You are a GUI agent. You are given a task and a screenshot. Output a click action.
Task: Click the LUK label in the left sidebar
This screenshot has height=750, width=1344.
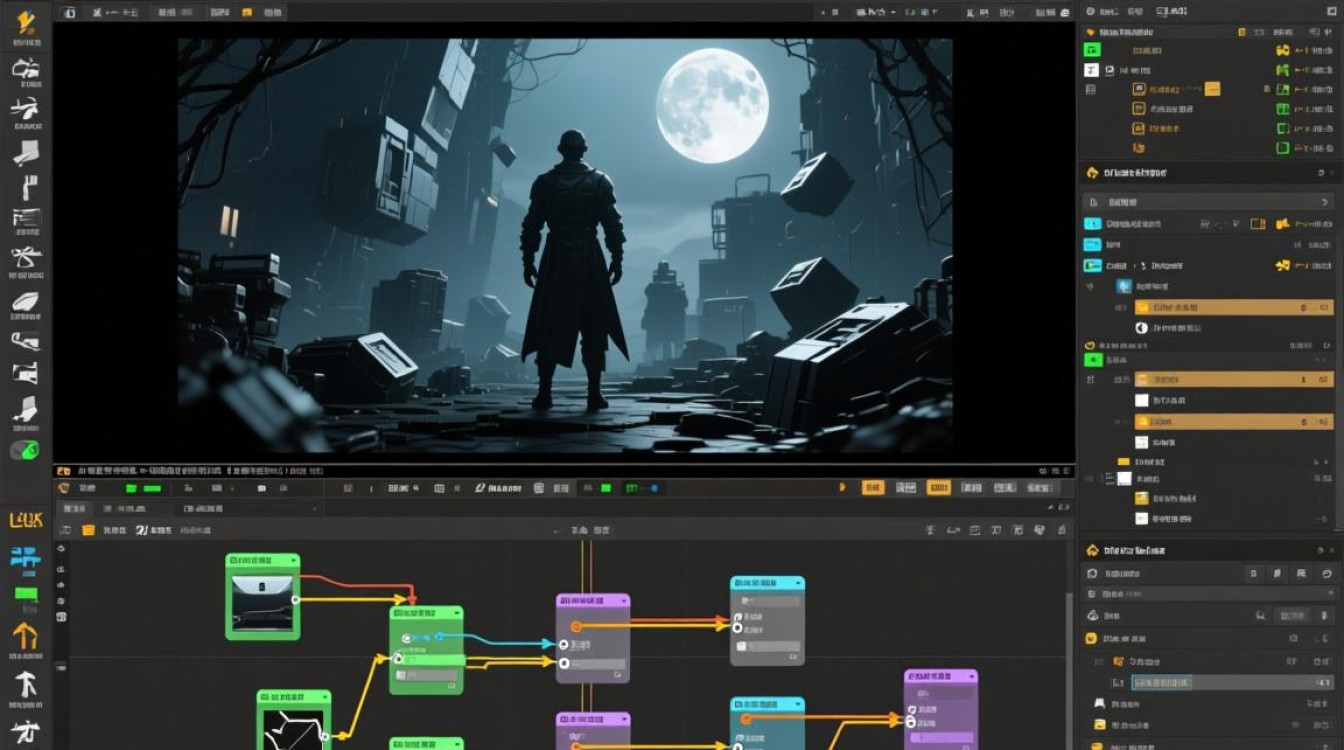(24, 520)
